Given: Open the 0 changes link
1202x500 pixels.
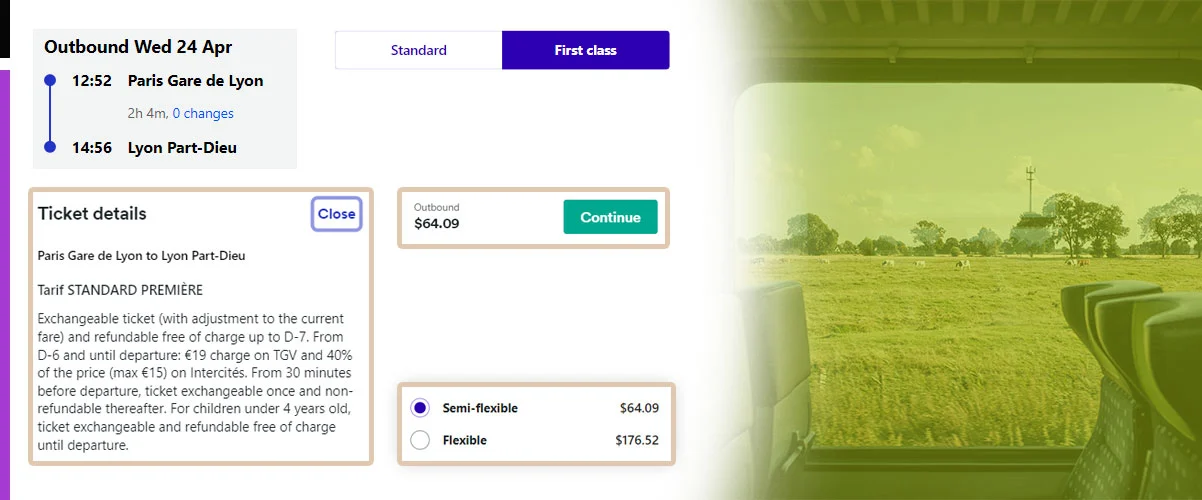Looking at the screenshot, I should pyautogui.click(x=203, y=114).
